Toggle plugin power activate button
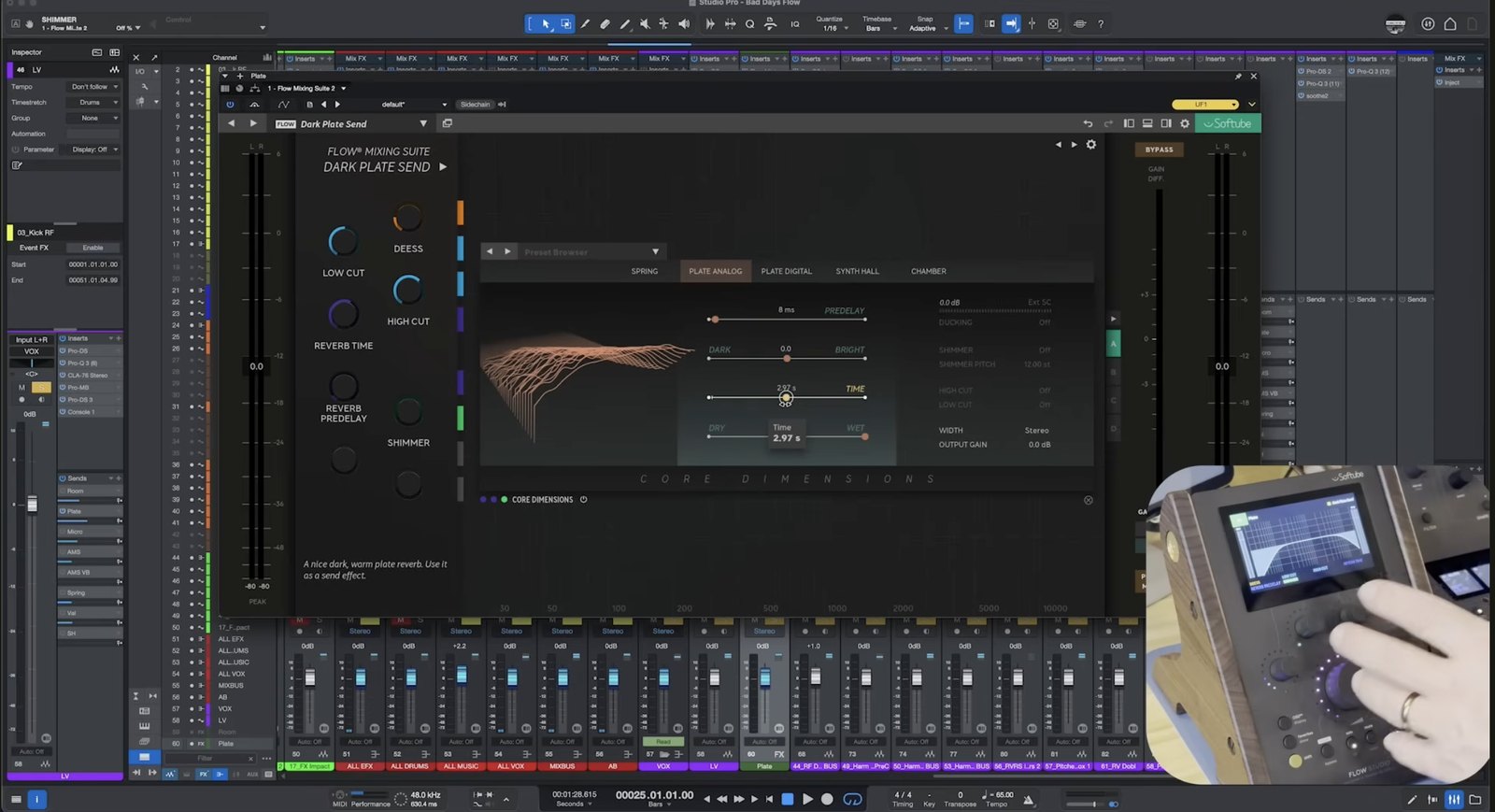The width and height of the screenshot is (1495, 812). [x=230, y=105]
